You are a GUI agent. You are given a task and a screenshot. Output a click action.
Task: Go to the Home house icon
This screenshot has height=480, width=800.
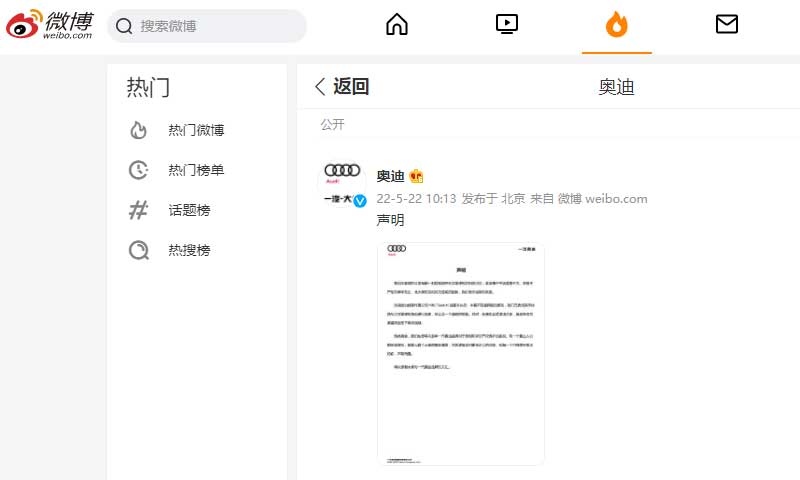click(397, 24)
